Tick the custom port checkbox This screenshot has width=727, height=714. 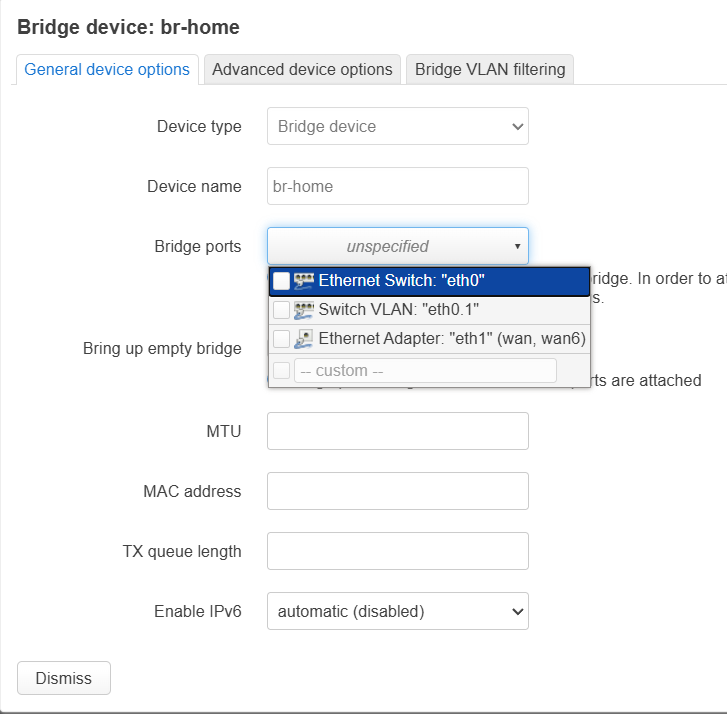pyautogui.click(x=281, y=370)
